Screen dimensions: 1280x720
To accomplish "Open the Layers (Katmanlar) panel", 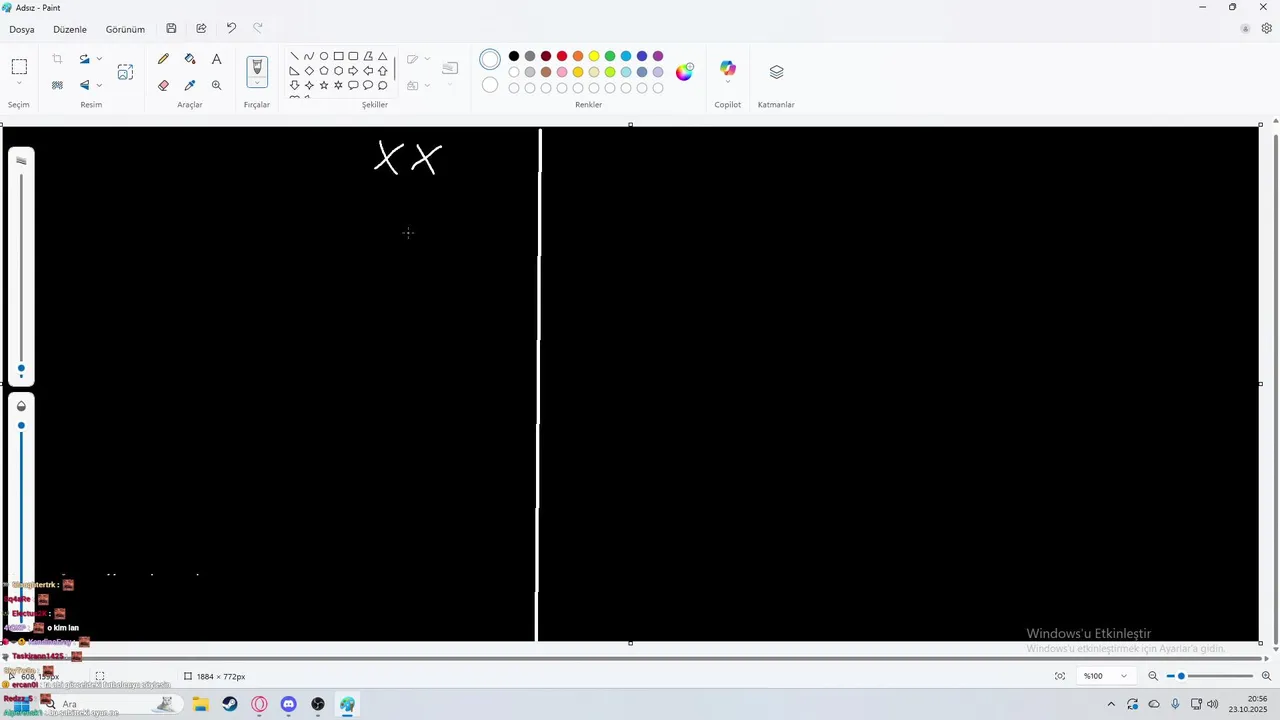I will pyautogui.click(x=776, y=72).
